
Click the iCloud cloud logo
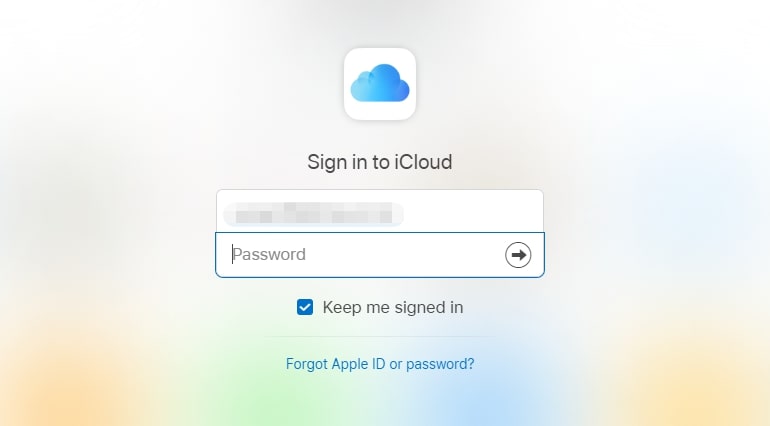[380, 84]
